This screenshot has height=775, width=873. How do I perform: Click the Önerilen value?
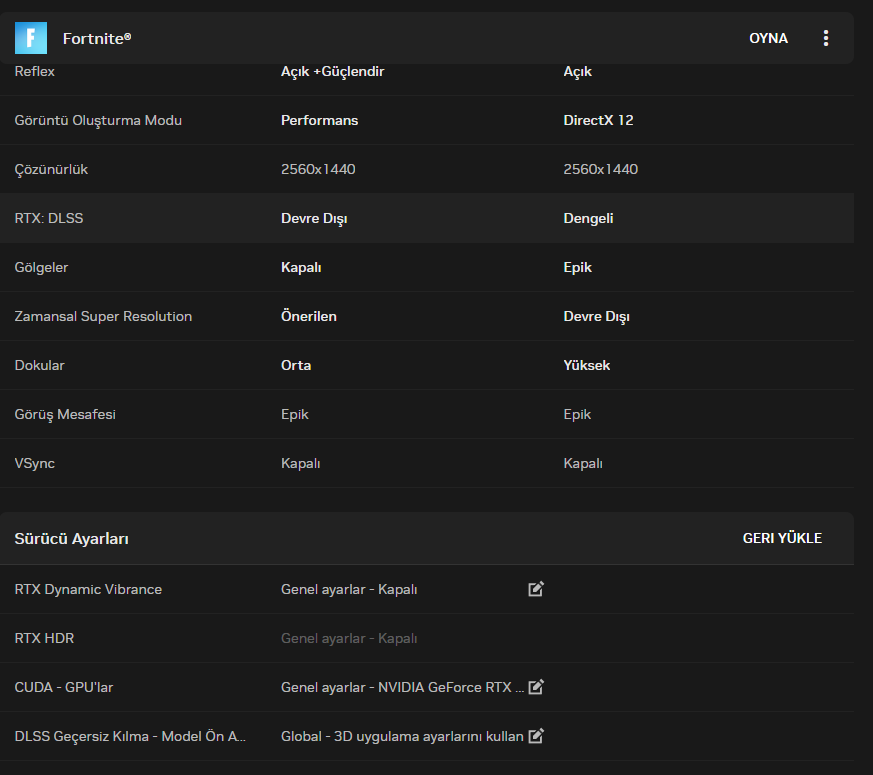click(309, 316)
